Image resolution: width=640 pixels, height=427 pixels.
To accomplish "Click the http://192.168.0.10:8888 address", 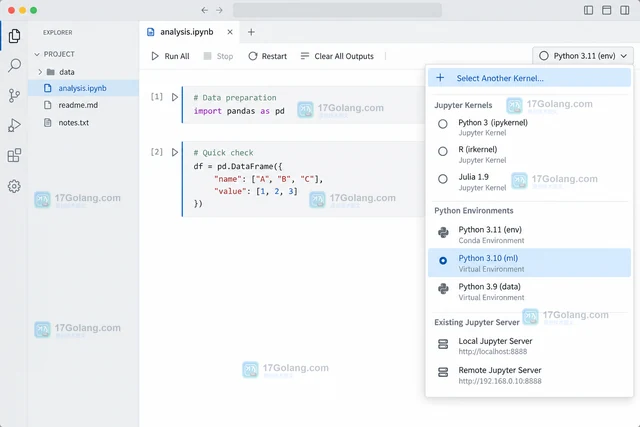I will coord(500,381).
